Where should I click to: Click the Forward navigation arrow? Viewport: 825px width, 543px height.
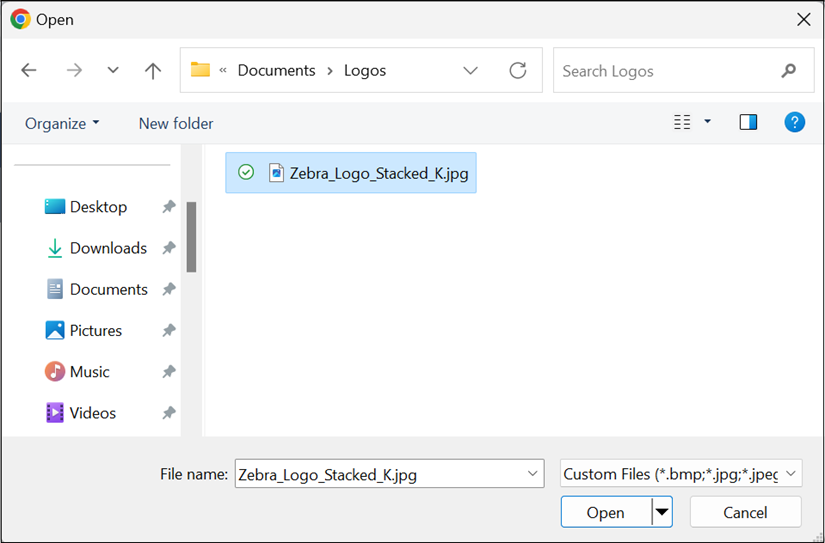(x=74, y=70)
